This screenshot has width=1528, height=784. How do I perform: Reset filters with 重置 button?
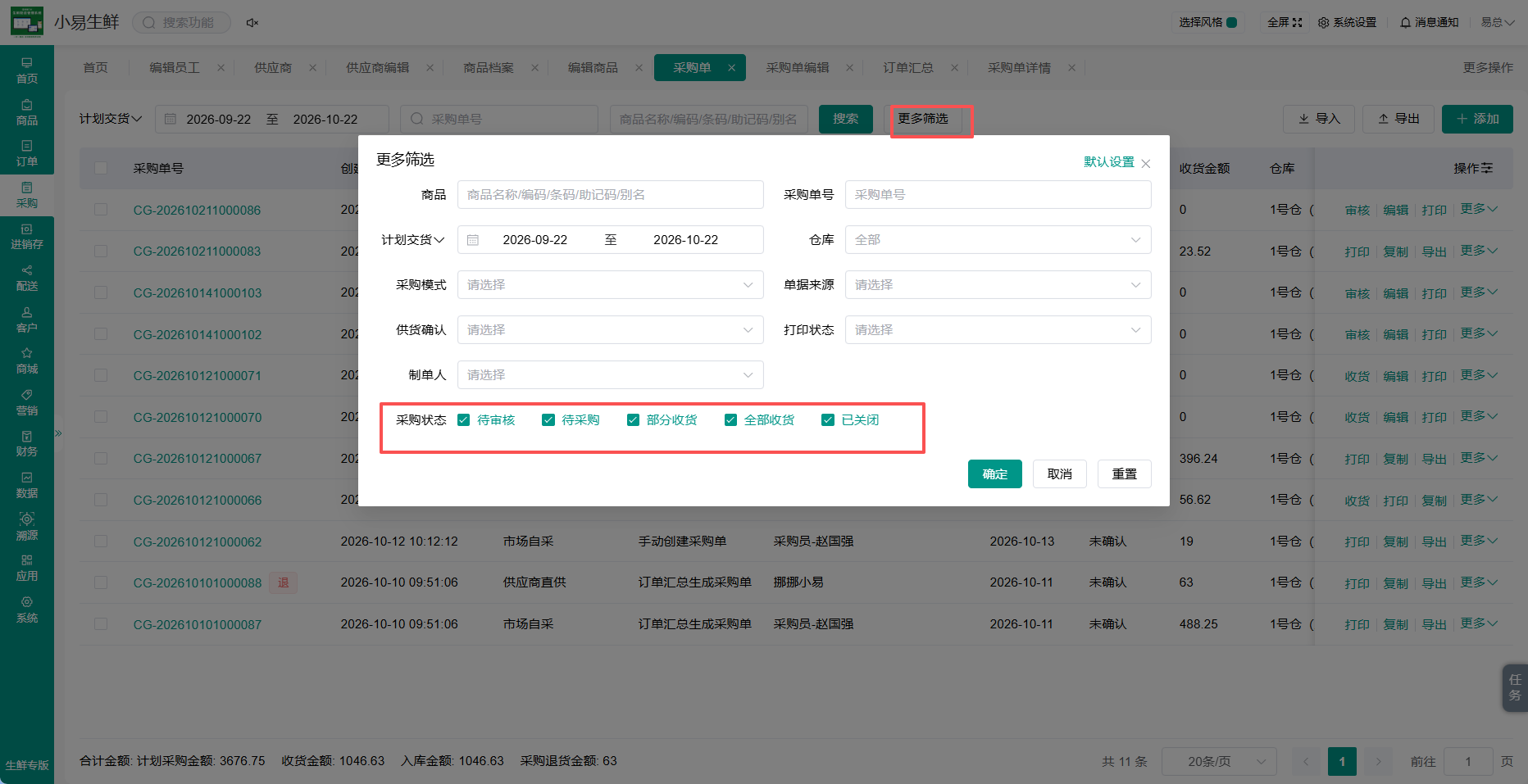tap(1125, 474)
